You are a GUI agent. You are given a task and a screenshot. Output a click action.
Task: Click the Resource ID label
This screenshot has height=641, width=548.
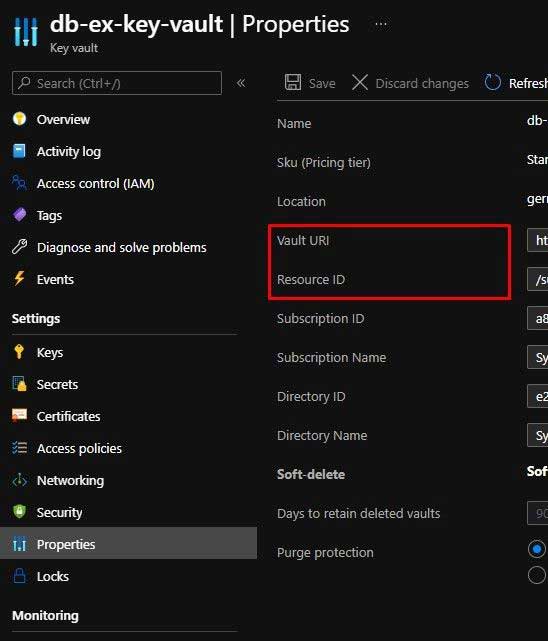[311, 280]
